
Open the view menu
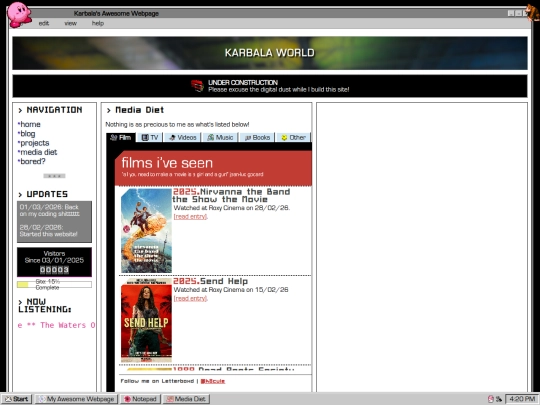70,23
